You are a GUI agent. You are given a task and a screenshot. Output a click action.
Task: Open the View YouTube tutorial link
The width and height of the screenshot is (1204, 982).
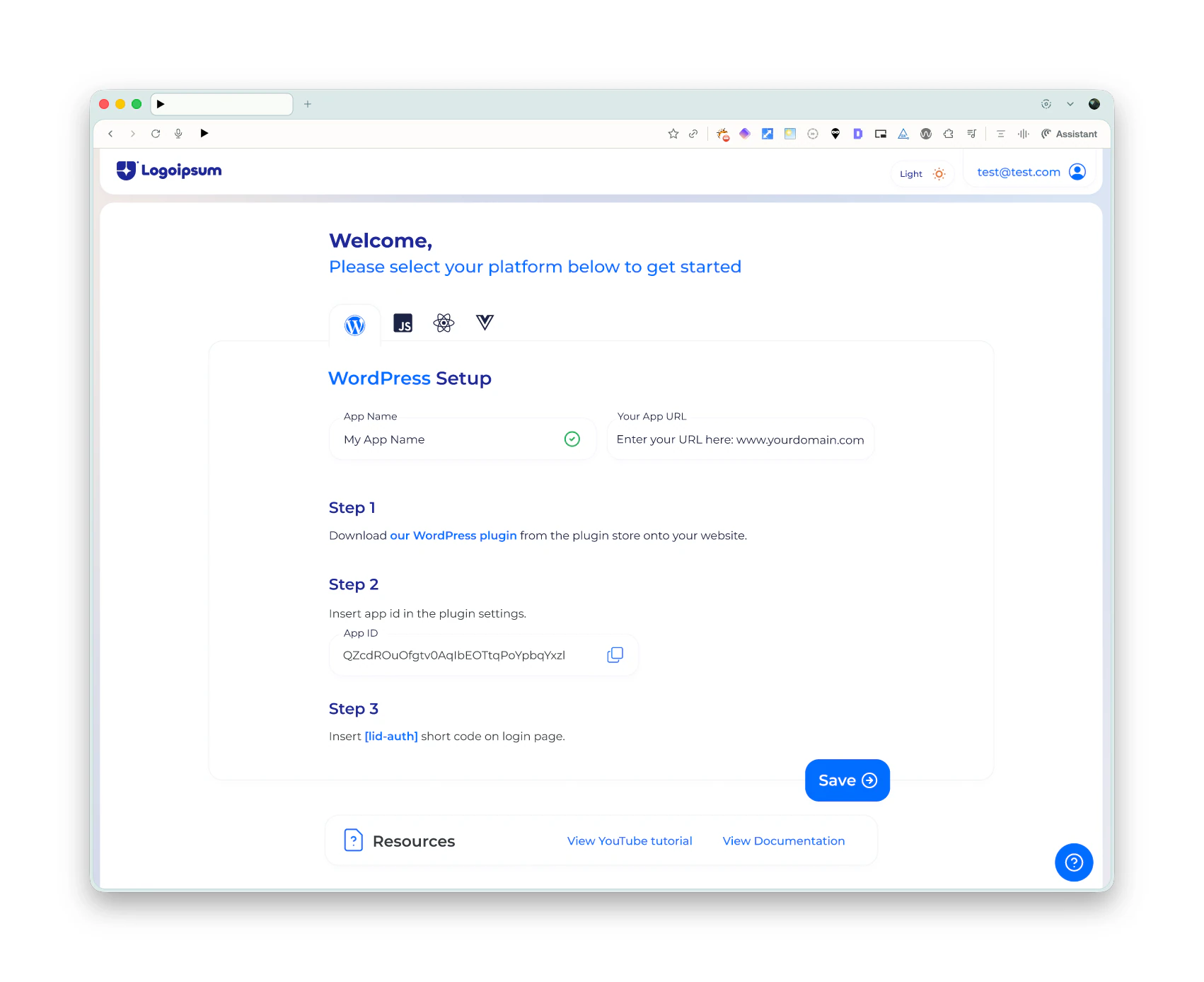(630, 841)
